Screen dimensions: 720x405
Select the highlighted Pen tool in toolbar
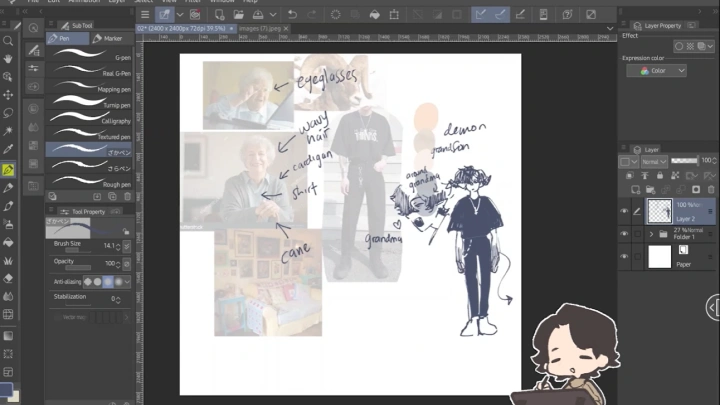(x=8, y=170)
